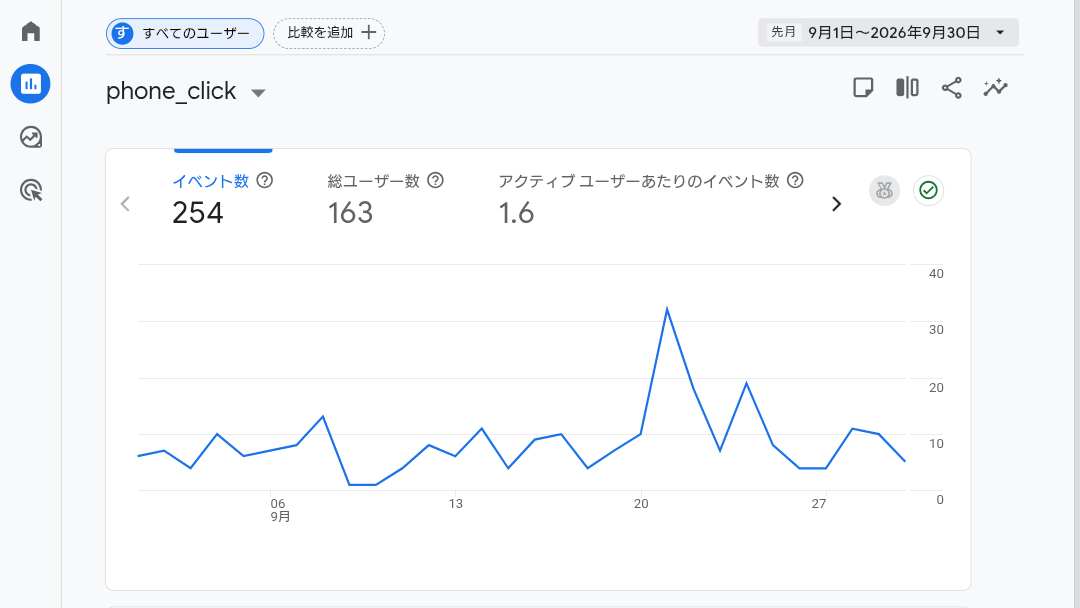This screenshot has width=1080, height=608.
Task: Click the すべてのユーザー label in the segment chip
Action: pyautogui.click(x=196, y=33)
